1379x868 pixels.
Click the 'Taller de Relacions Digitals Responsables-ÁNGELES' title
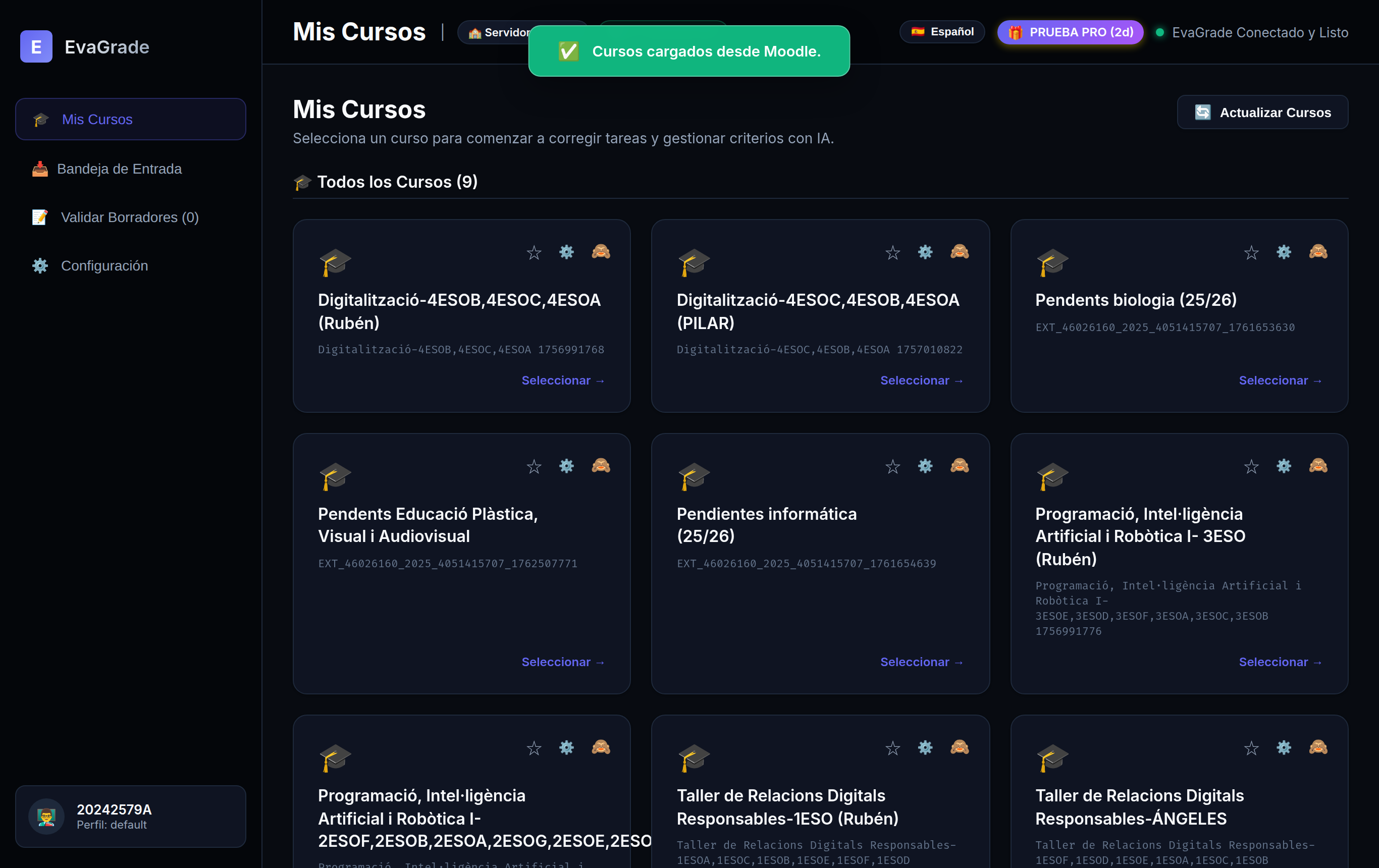(1139, 807)
